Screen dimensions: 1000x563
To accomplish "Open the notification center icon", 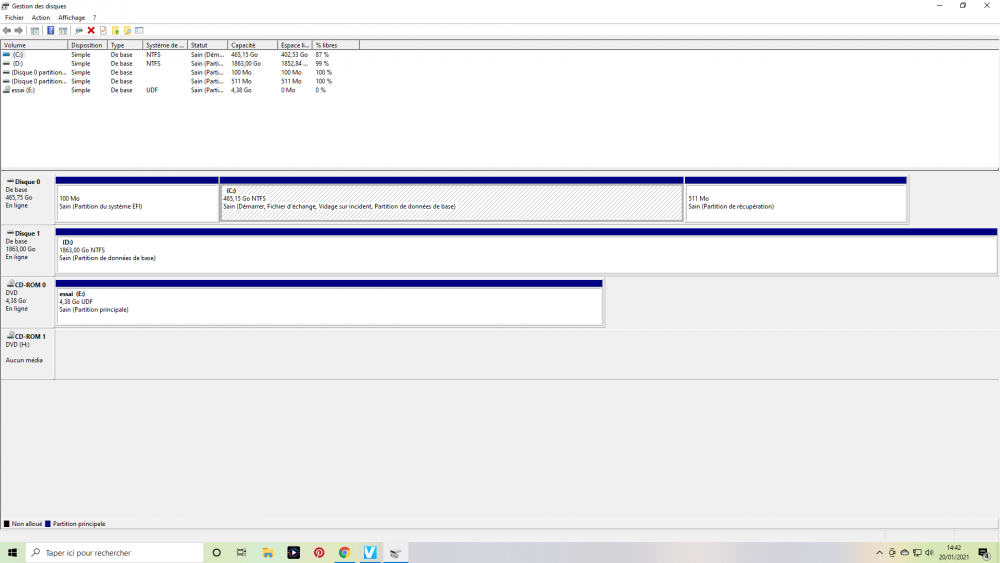I will point(984,553).
